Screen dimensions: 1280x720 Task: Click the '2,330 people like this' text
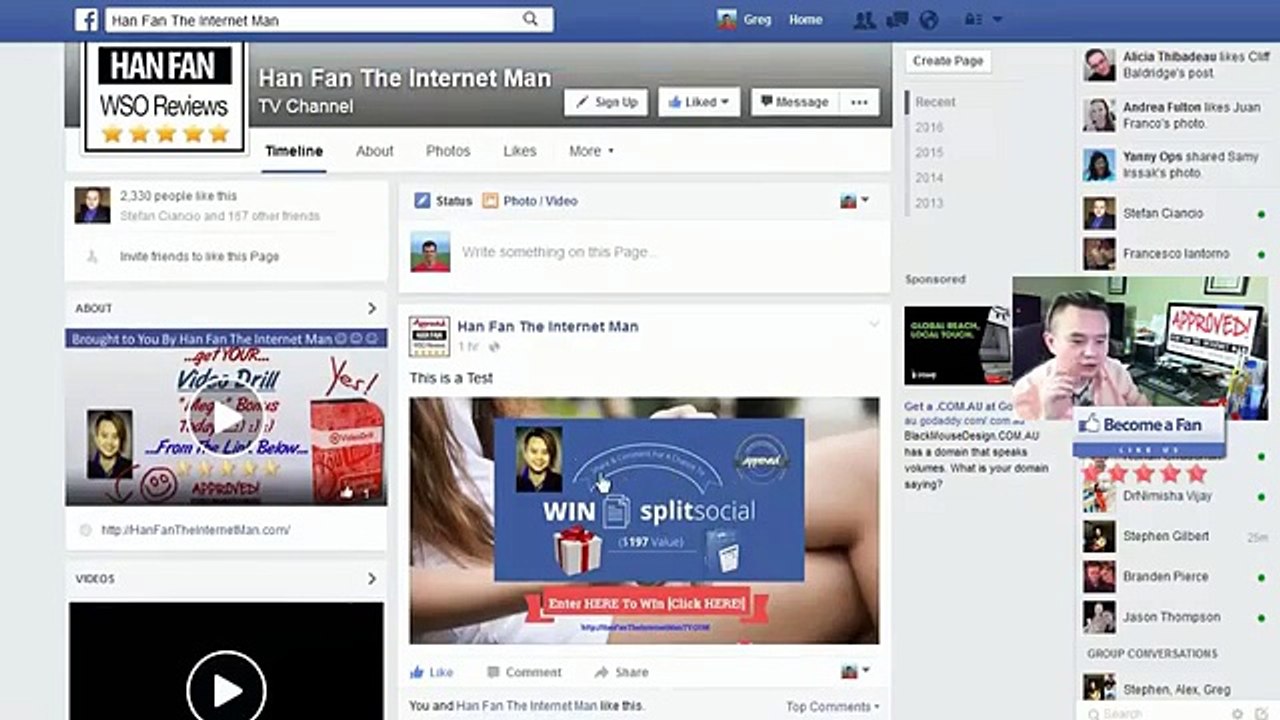[178, 196]
